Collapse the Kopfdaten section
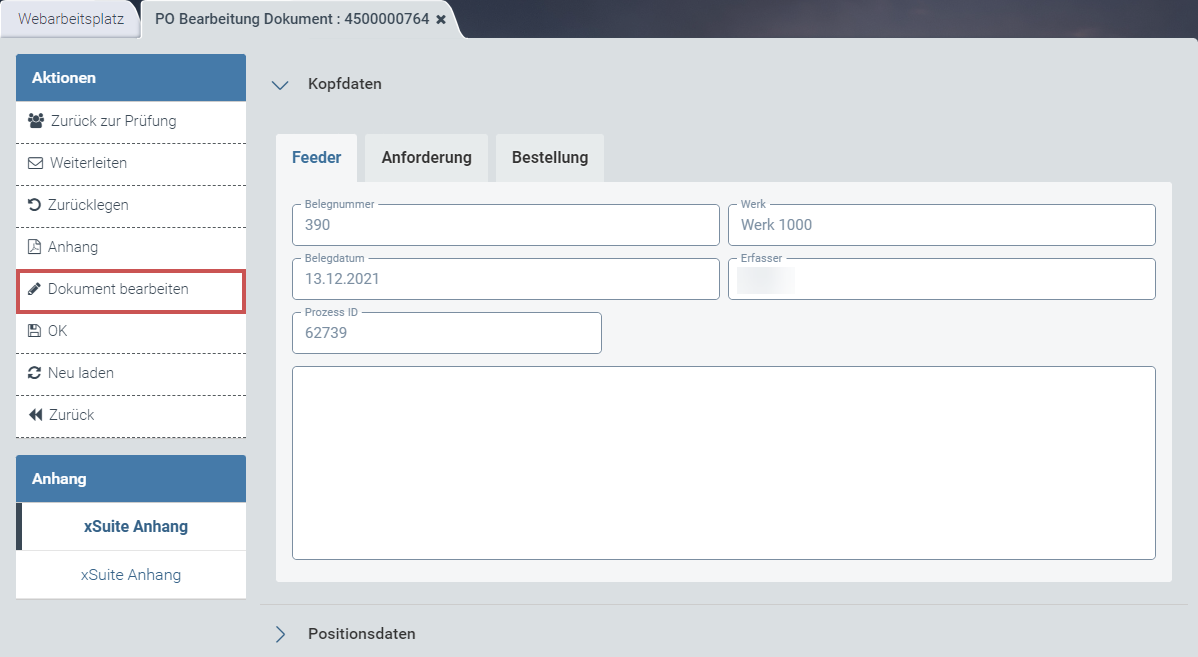Image resolution: width=1198 pixels, height=657 pixels. click(280, 85)
